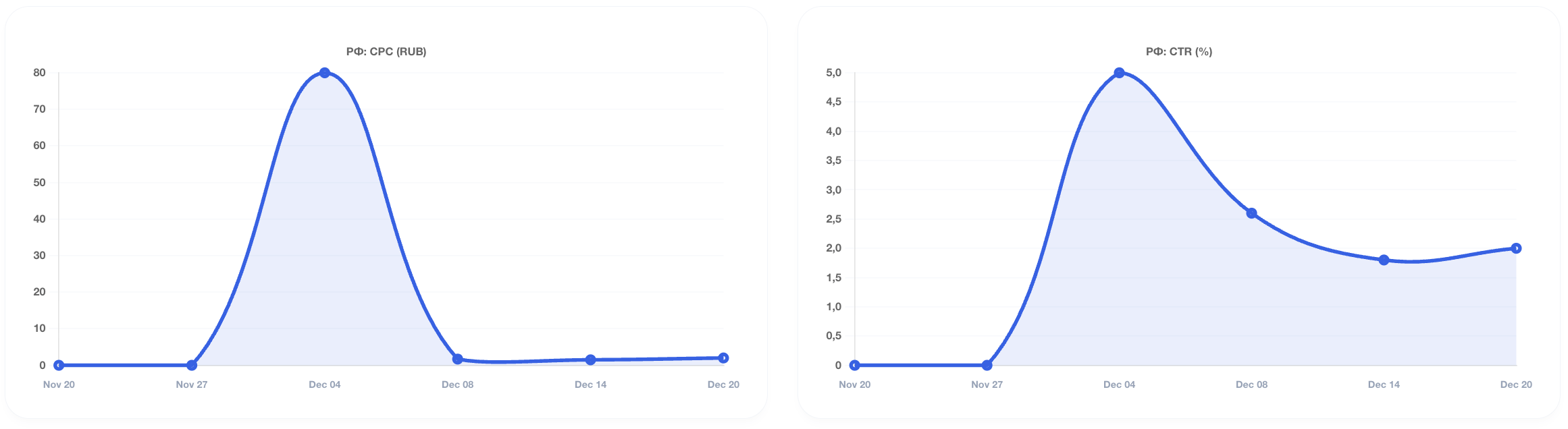This screenshot has height=429, width=1568.
Task: Select the Dec 14 data point on CPC chart
Action: [x=591, y=360]
